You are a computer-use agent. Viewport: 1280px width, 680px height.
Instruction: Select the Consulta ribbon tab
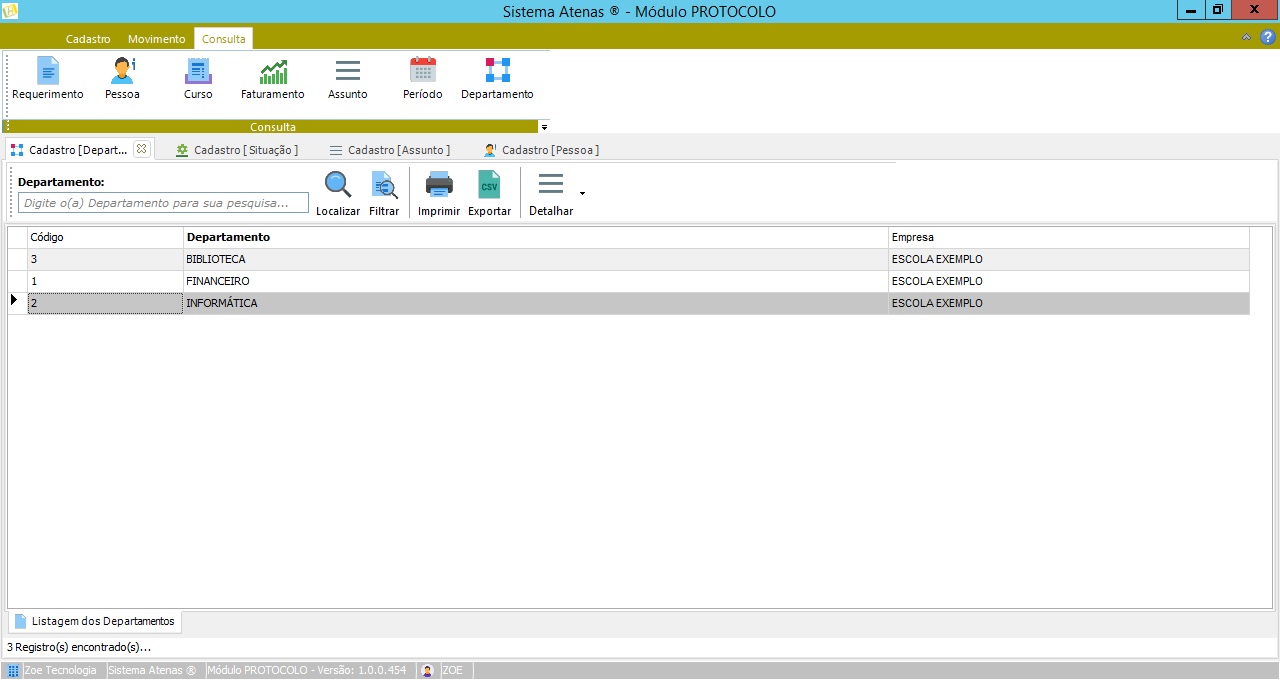pyautogui.click(x=224, y=39)
